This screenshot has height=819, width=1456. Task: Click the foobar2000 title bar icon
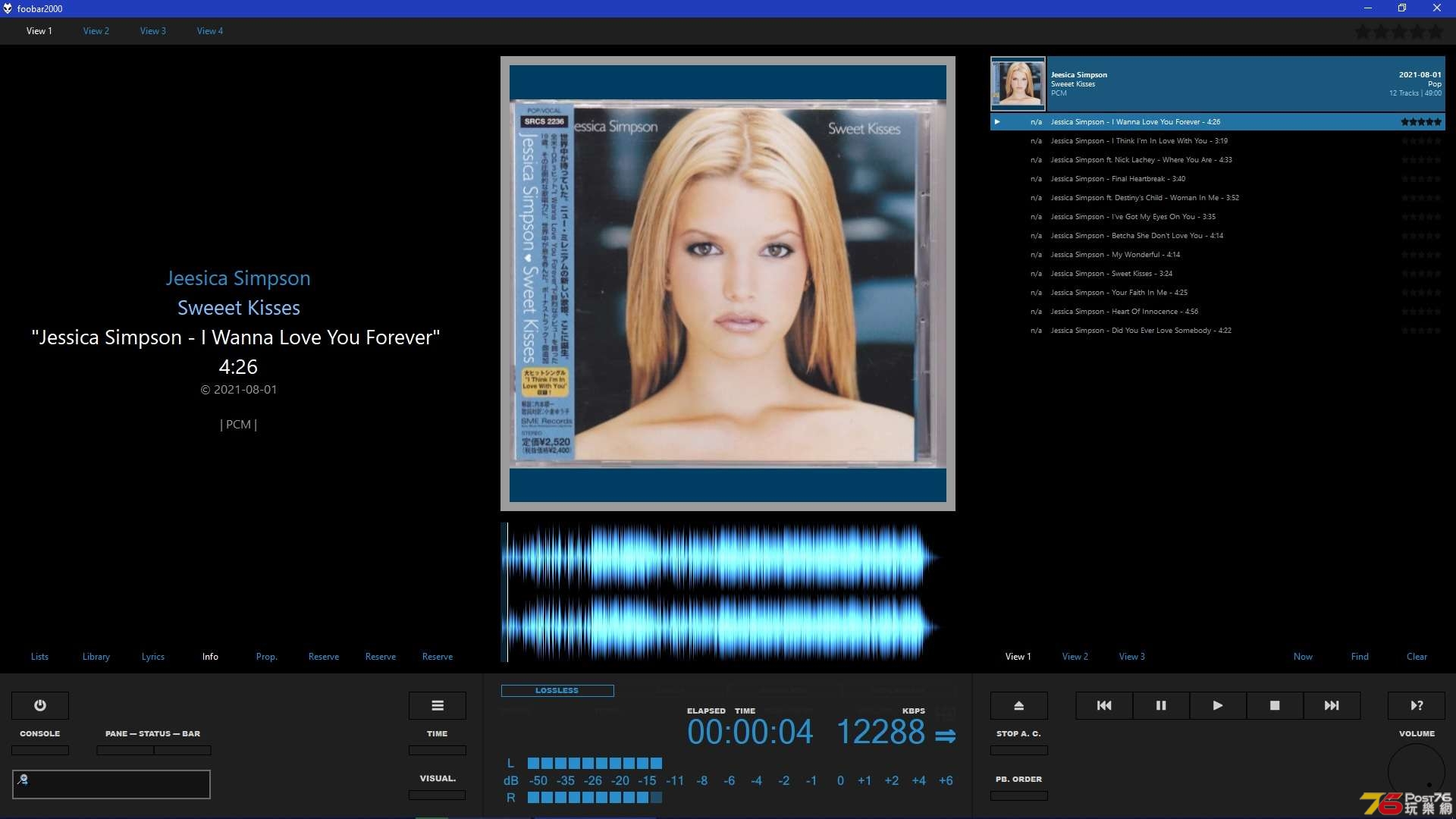point(8,8)
